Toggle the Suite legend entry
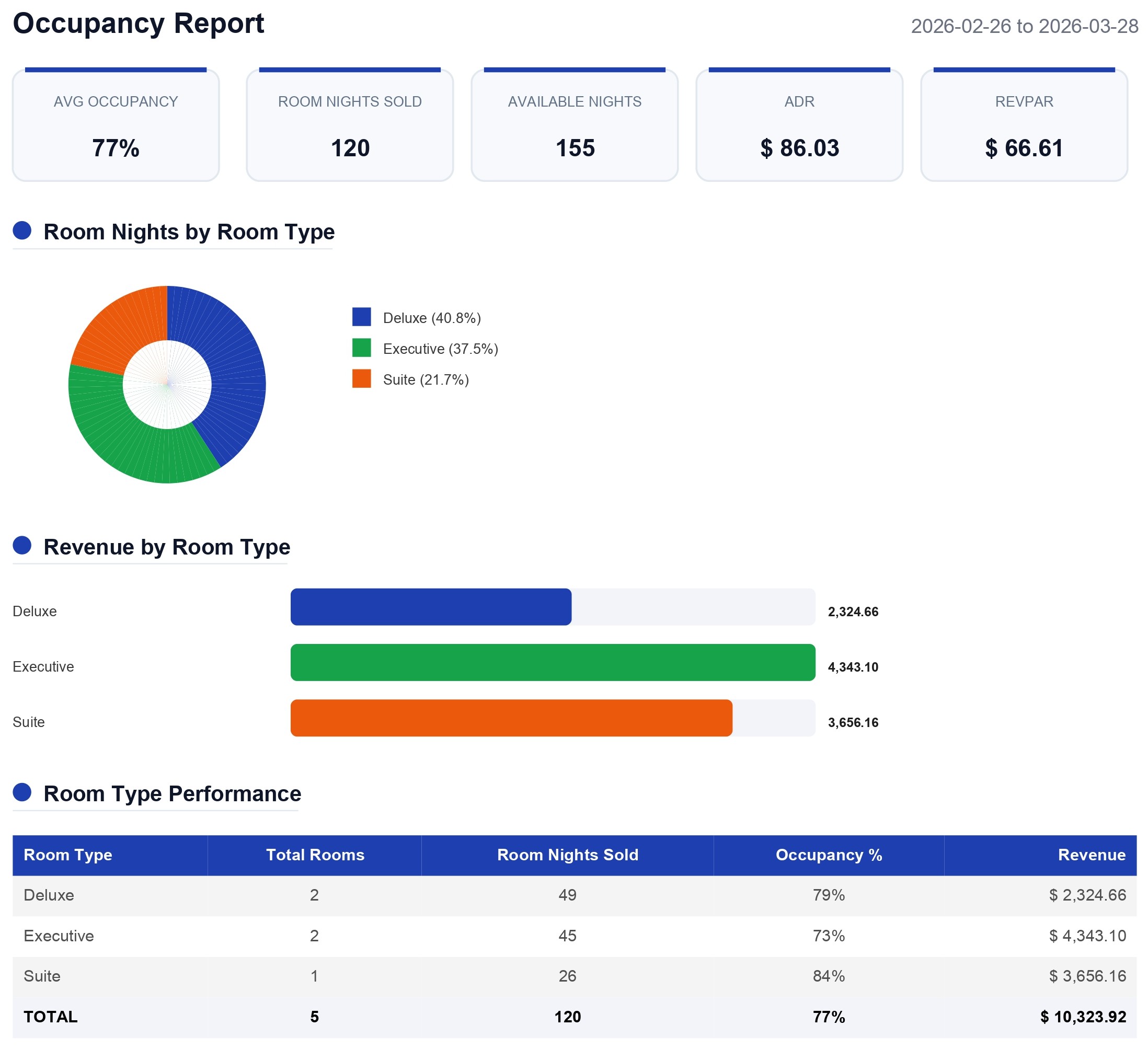The width and height of the screenshot is (1148, 1049). [424, 379]
